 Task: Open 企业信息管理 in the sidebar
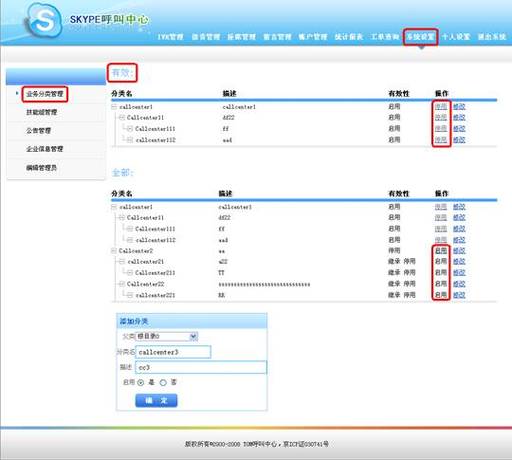pyautogui.click(x=45, y=149)
